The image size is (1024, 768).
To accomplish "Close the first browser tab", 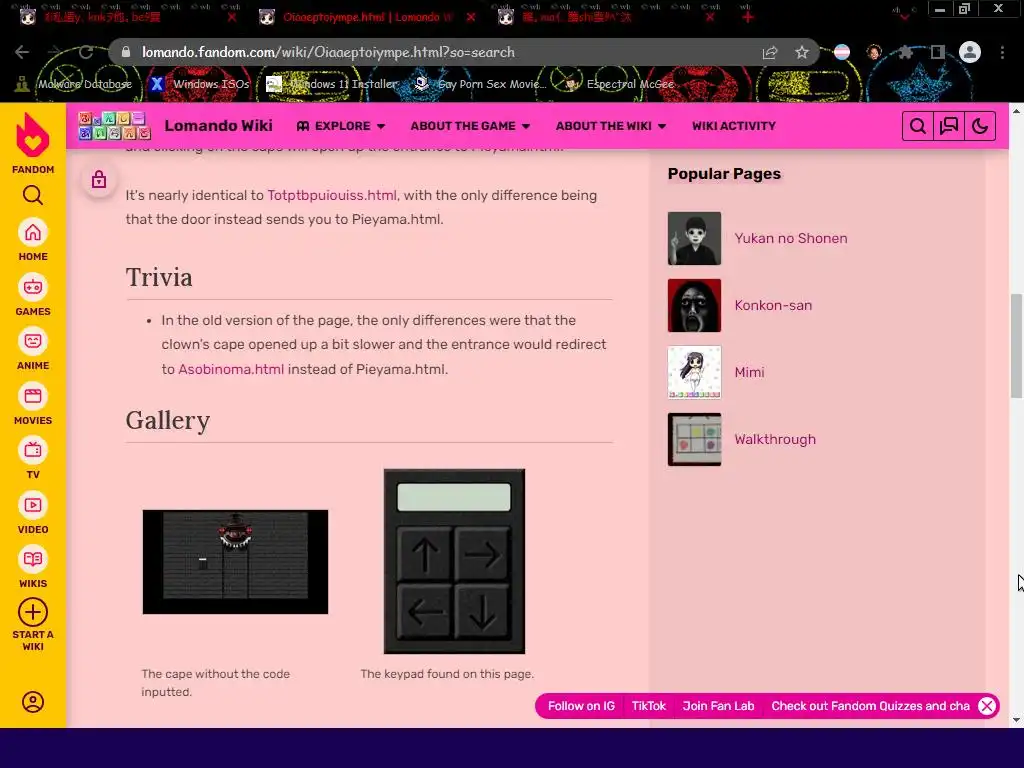I will coord(232,17).
